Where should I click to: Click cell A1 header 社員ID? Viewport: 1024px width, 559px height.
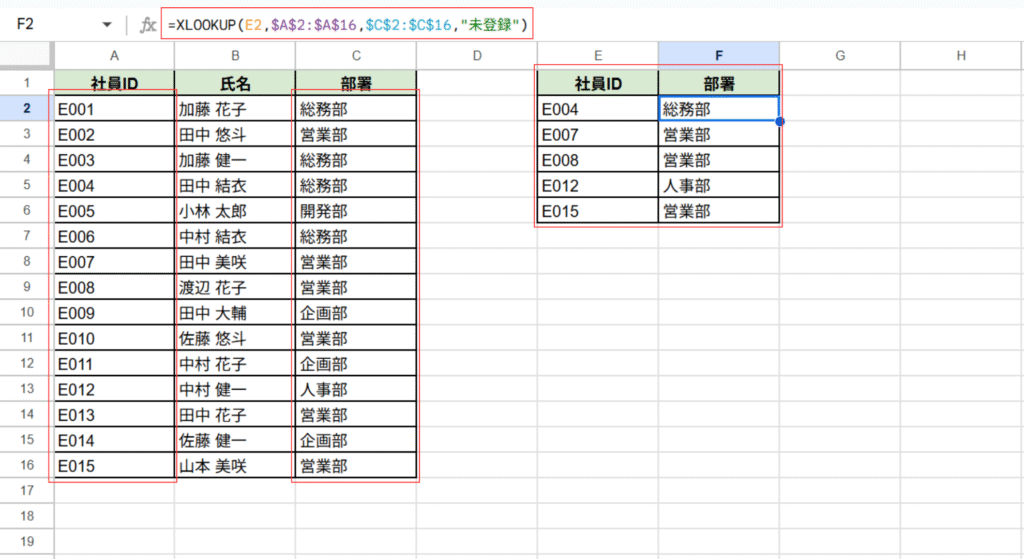(114, 83)
